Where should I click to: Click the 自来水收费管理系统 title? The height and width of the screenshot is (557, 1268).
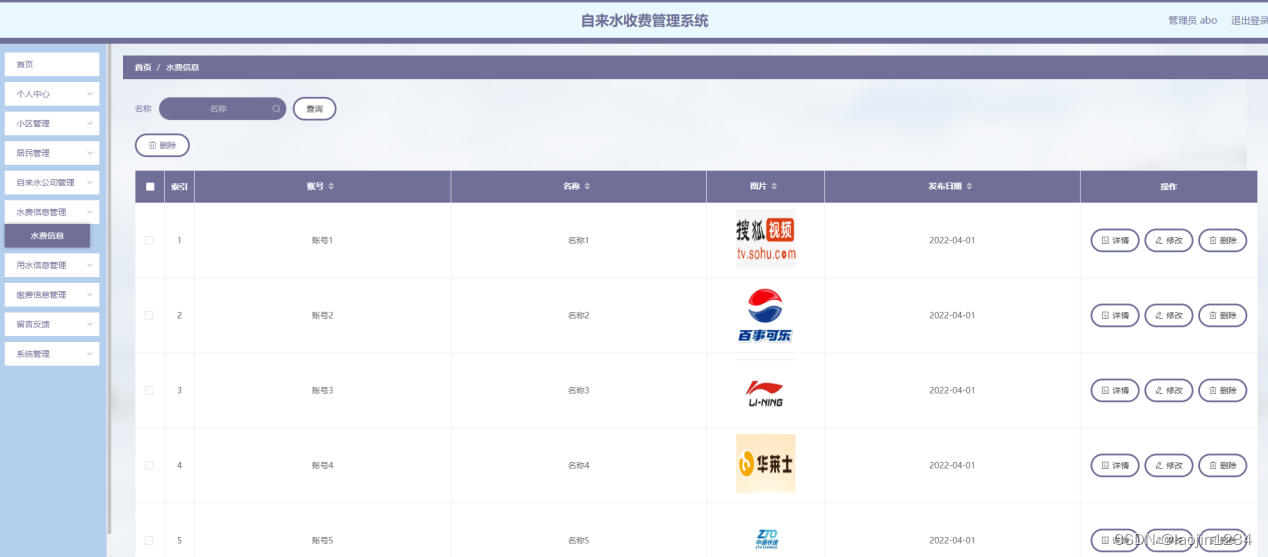pos(644,20)
